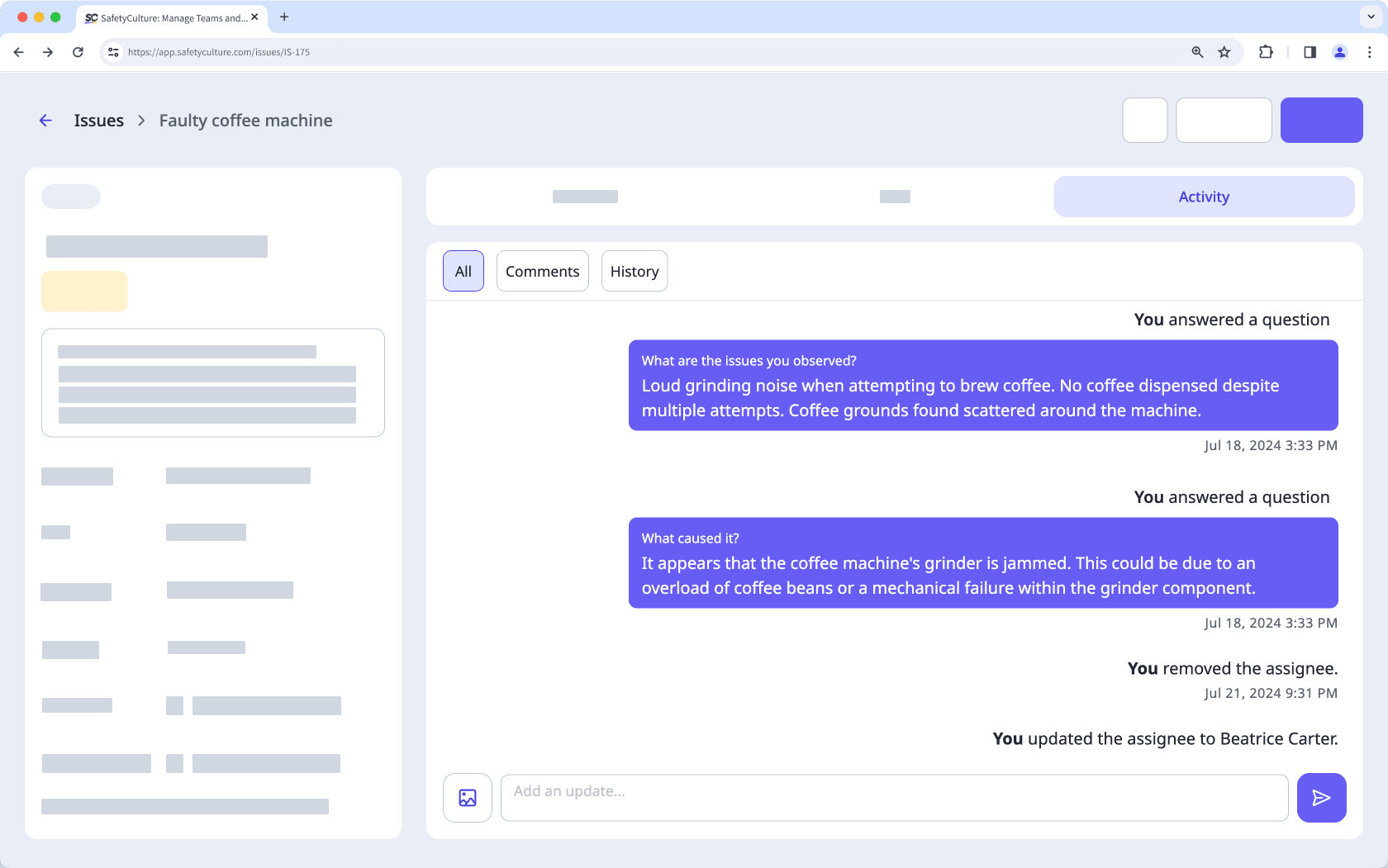Viewport: 1388px width, 868px height.
Task: Open the browser extensions puzzle icon
Action: click(x=1266, y=52)
